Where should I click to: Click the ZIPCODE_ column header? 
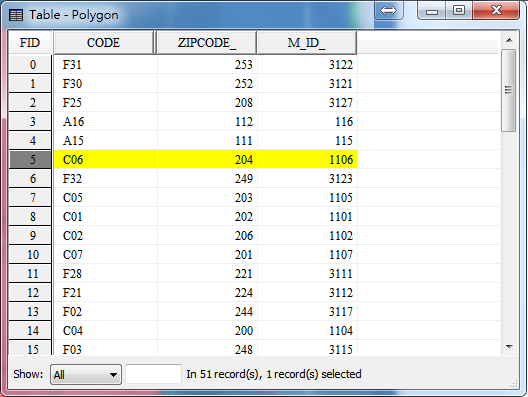pyautogui.click(x=206, y=43)
